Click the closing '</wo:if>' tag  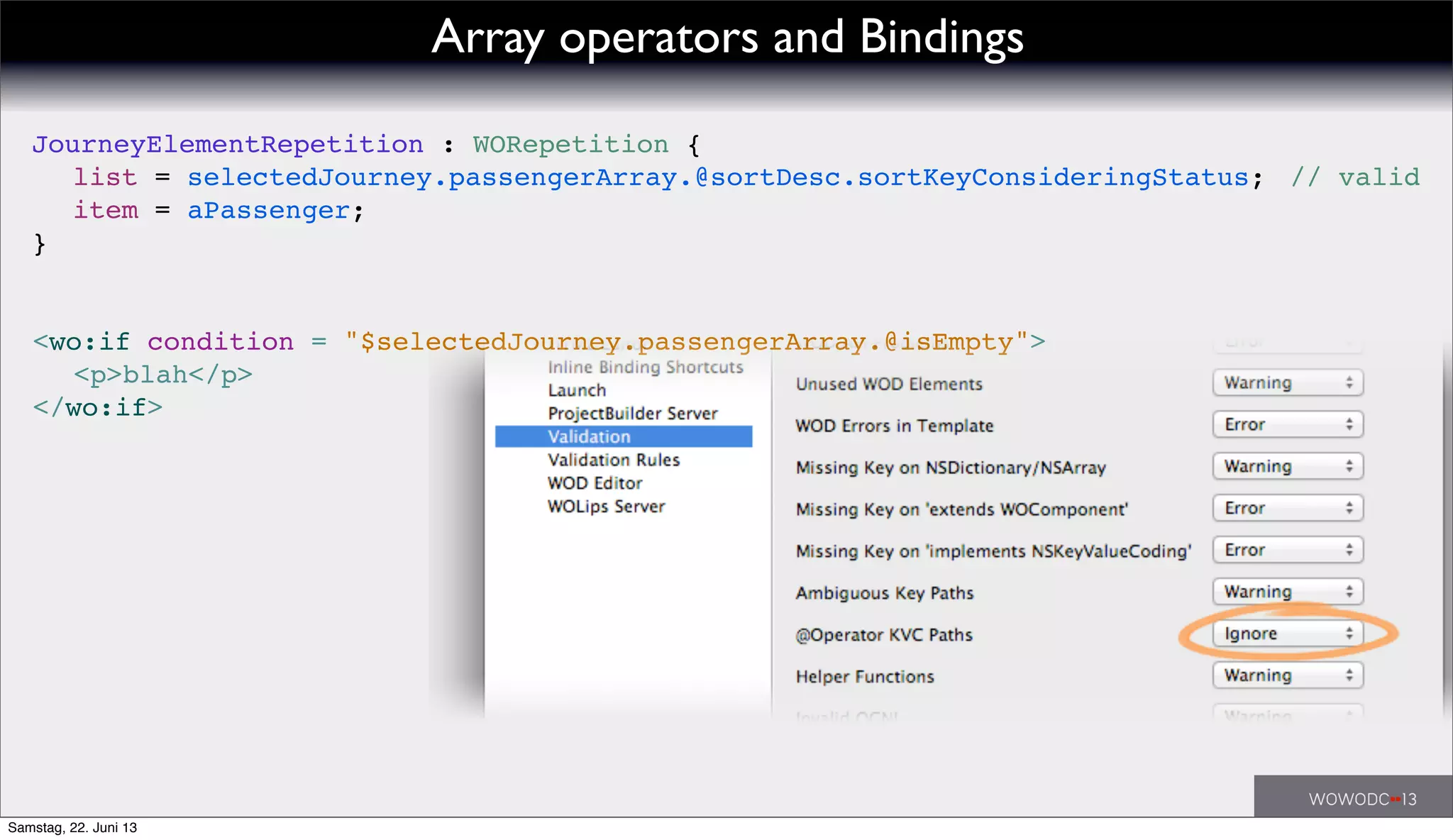[x=98, y=408]
